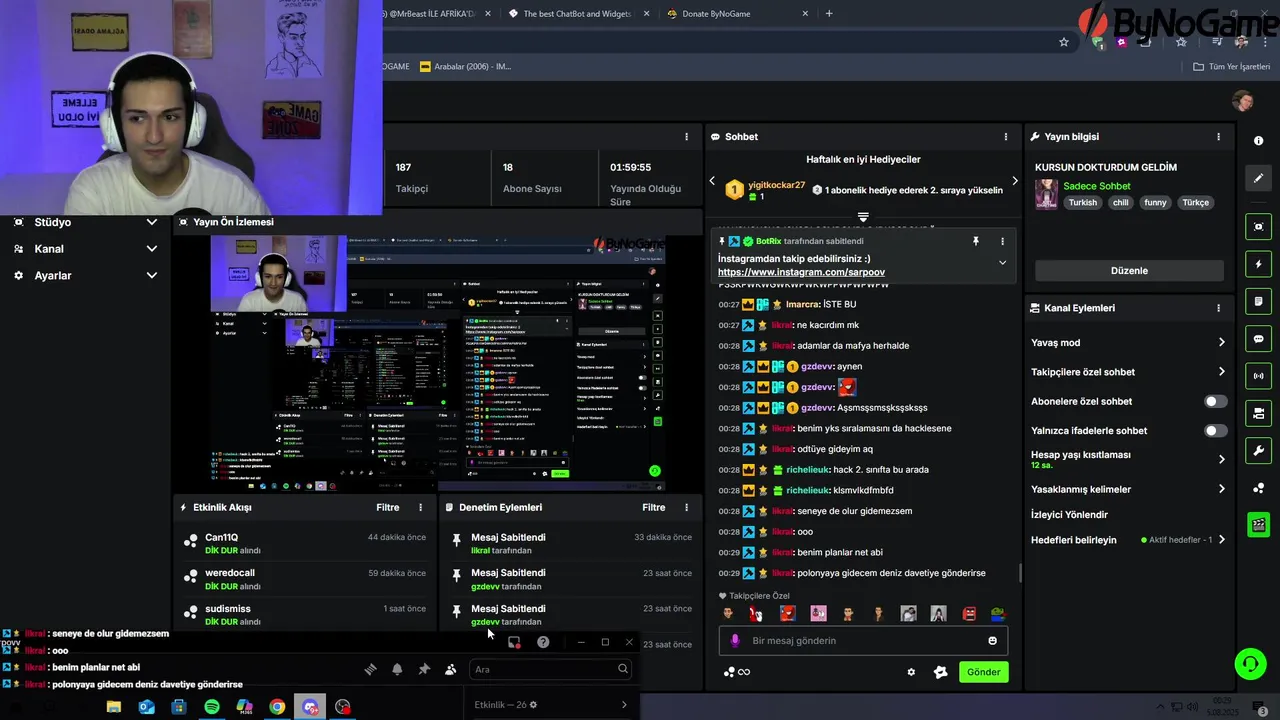The height and width of the screenshot is (720, 1280).
Task: Open the Discord help question mark icon
Action: coord(543,642)
